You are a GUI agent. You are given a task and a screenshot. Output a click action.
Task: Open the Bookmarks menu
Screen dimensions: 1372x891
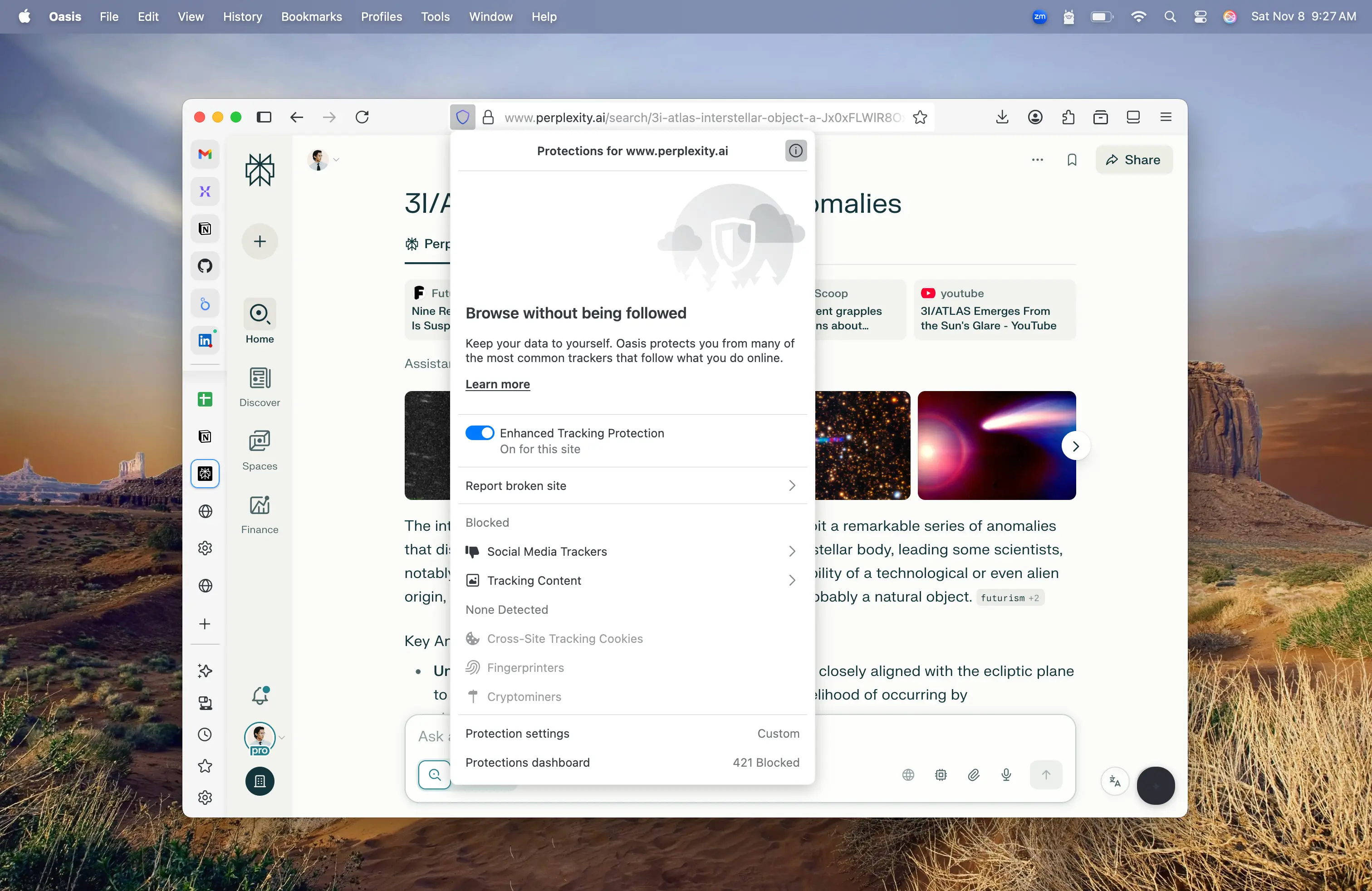tap(311, 17)
